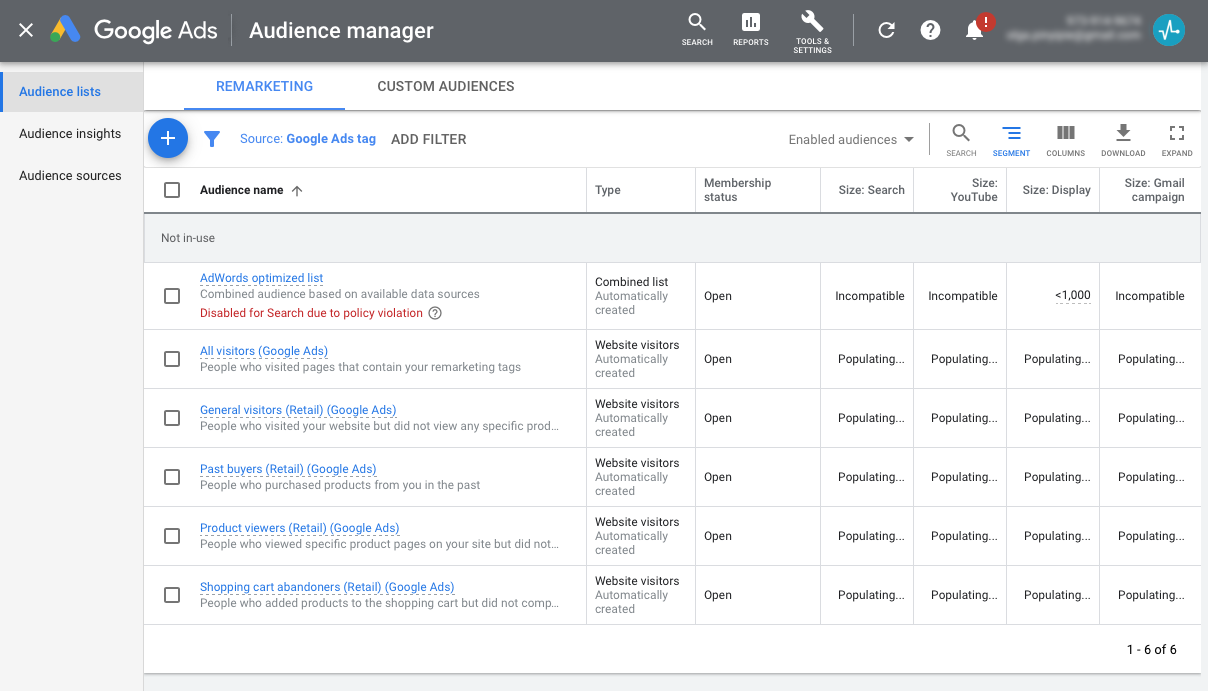Click the blue plus button to add audience
1208x691 pixels.
(x=168, y=139)
